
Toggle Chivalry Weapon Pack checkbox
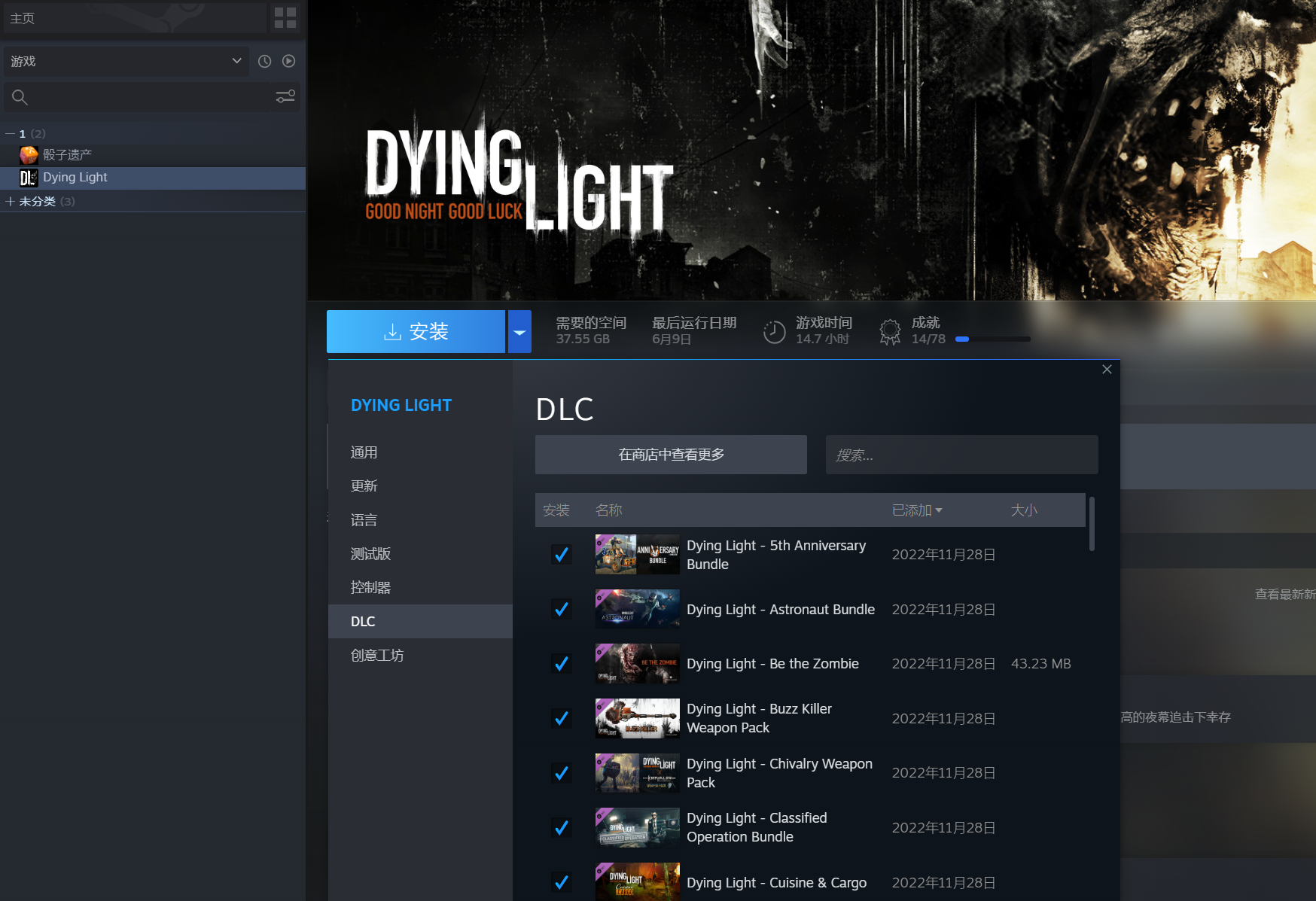(562, 773)
